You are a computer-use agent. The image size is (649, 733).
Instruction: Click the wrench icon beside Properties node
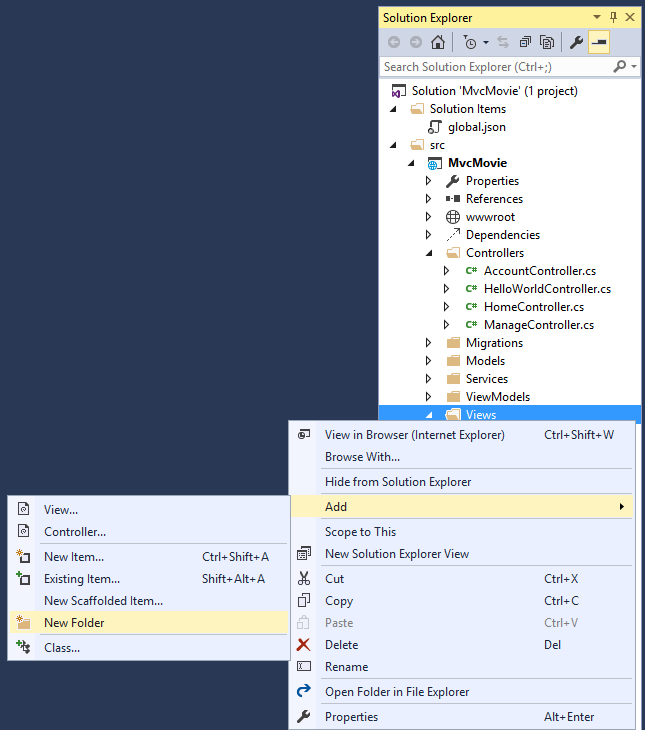tap(454, 182)
